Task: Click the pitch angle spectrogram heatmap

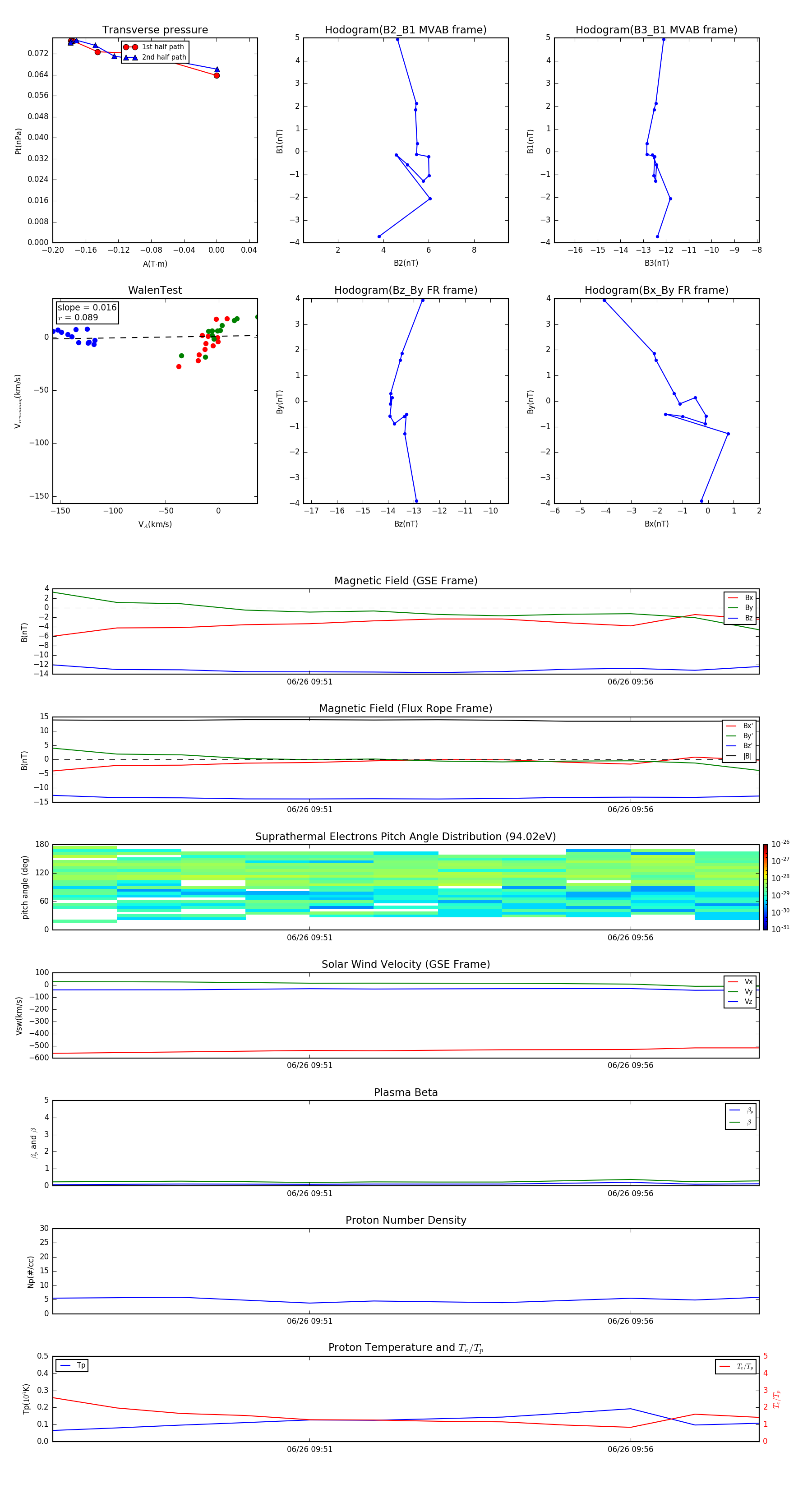Action: point(406,887)
